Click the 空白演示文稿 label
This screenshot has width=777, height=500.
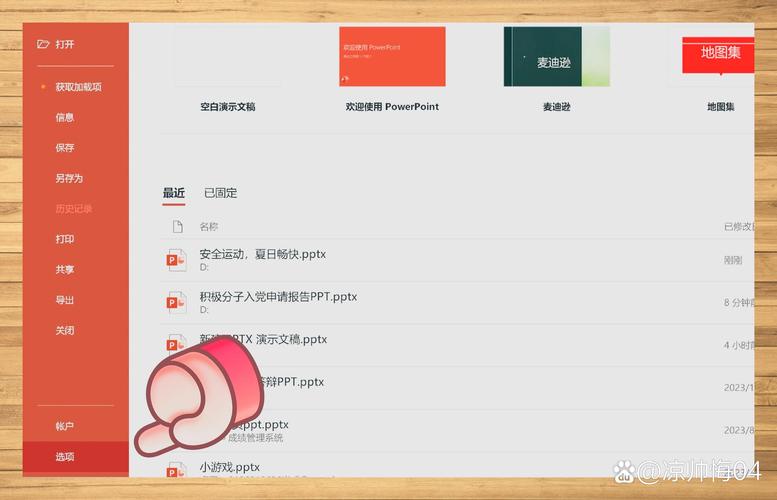coord(228,107)
